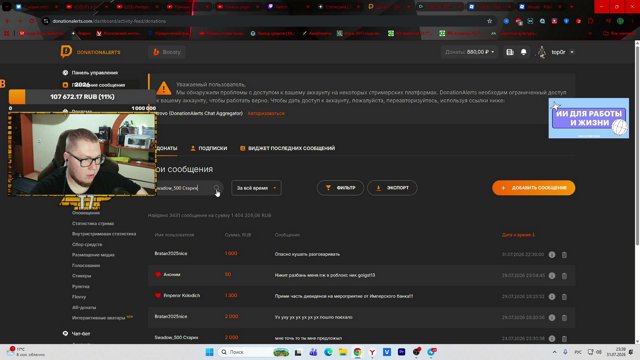Click the orange warning triangle icon
Image resolution: width=640 pixels, height=360 pixels.
164,88
